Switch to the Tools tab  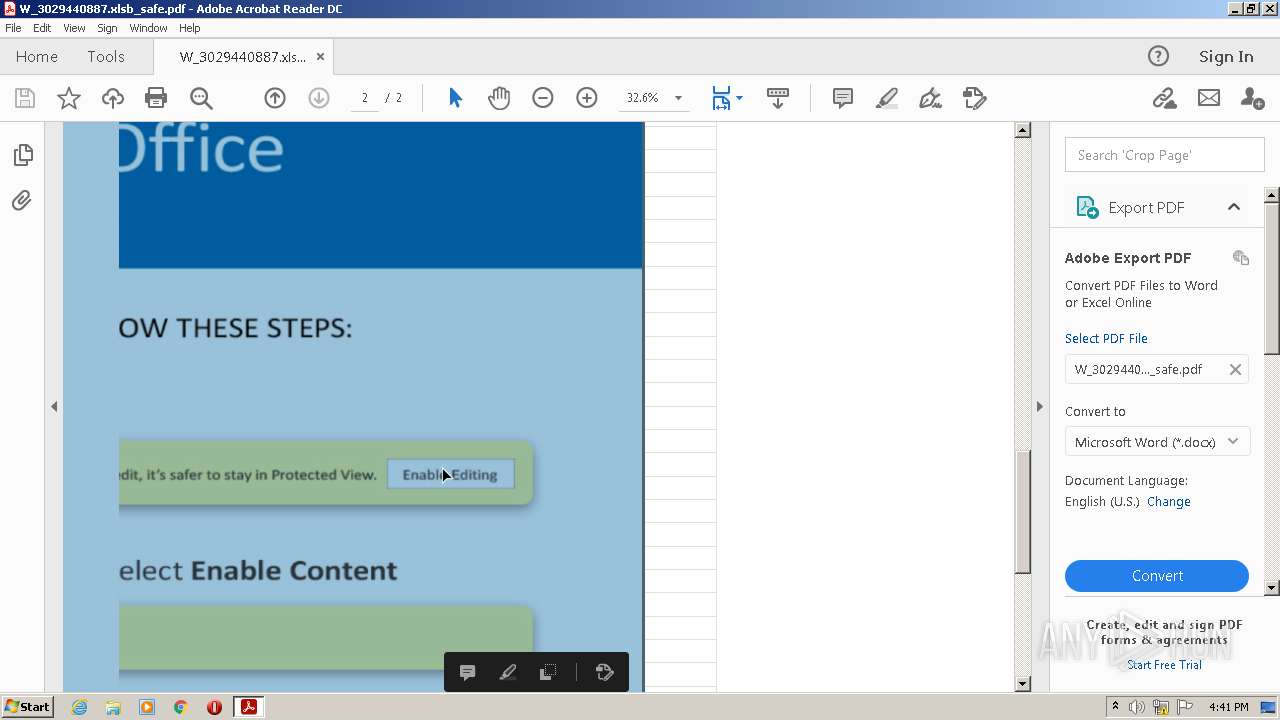(106, 57)
